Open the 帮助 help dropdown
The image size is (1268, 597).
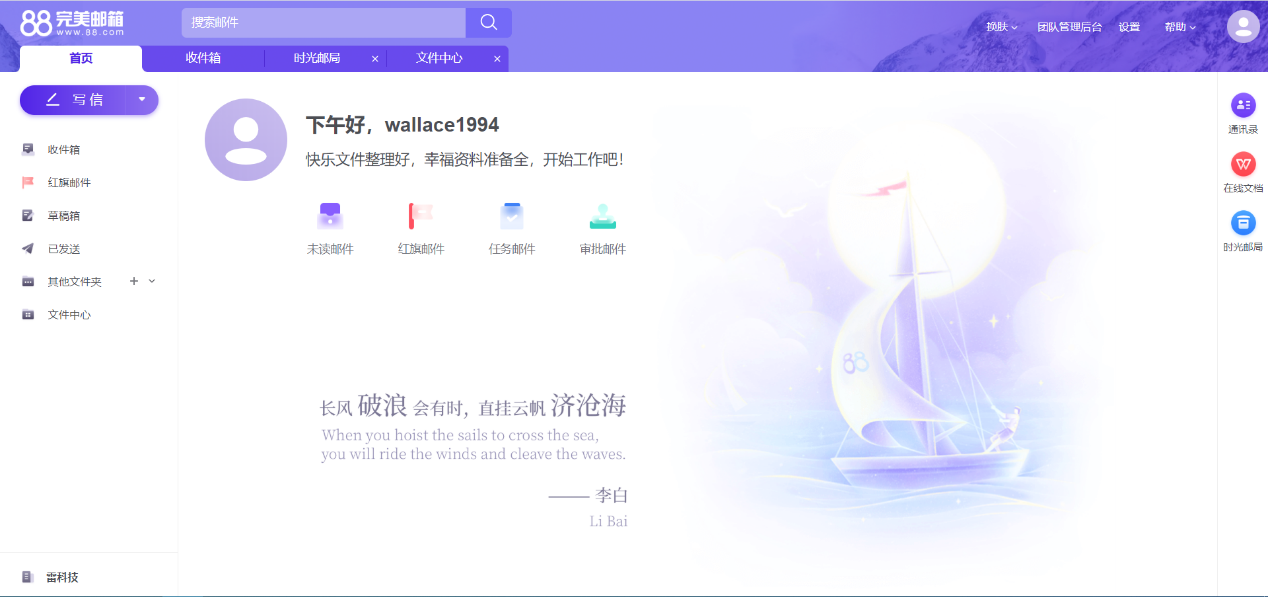tap(1180, 27)
